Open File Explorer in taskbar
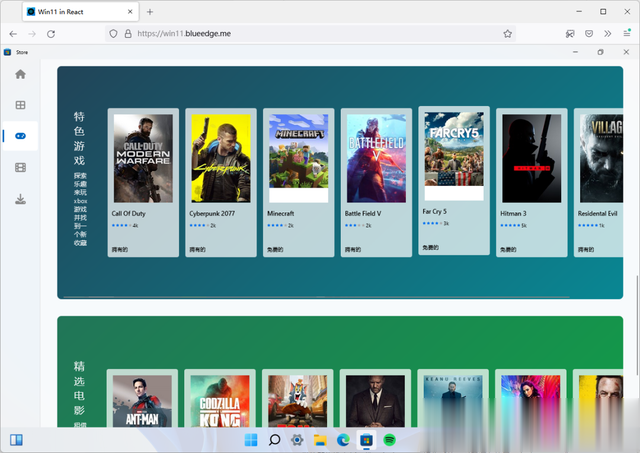The height and width of the screenshot is (453, 640). (x=320, y=440)
